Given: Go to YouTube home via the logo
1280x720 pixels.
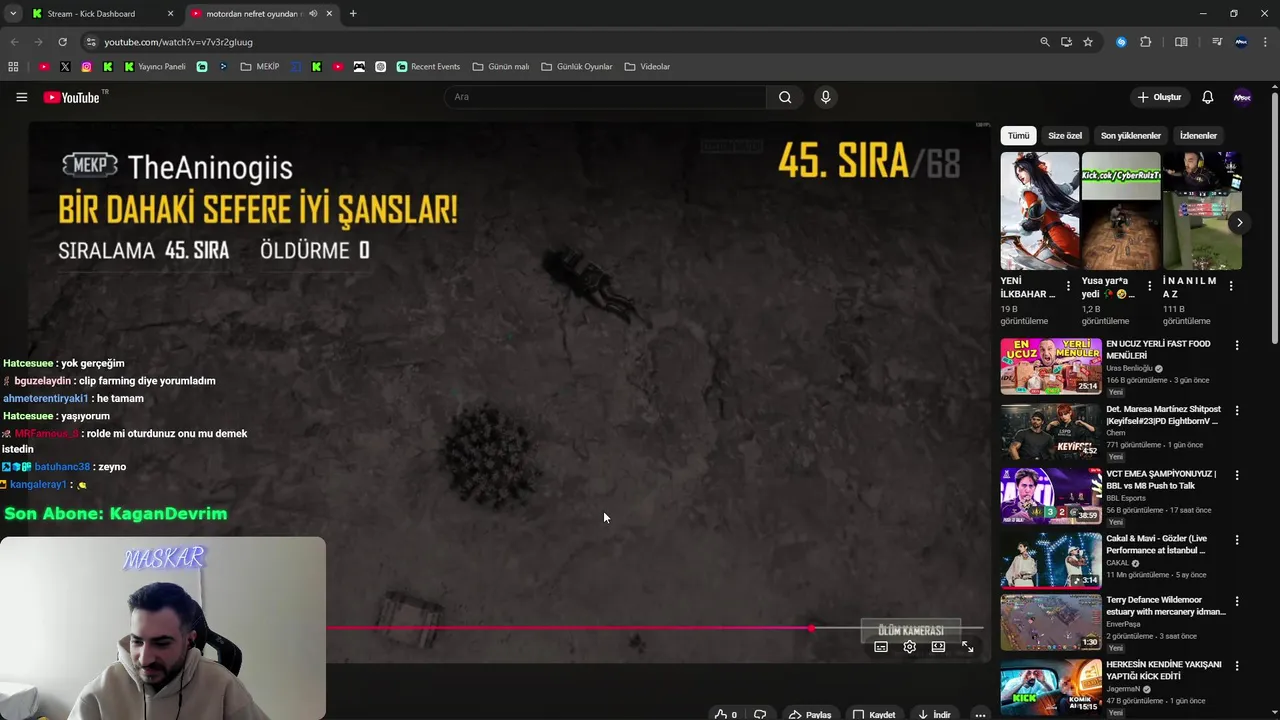Looking at the screenshot, I should pos(72,97).
